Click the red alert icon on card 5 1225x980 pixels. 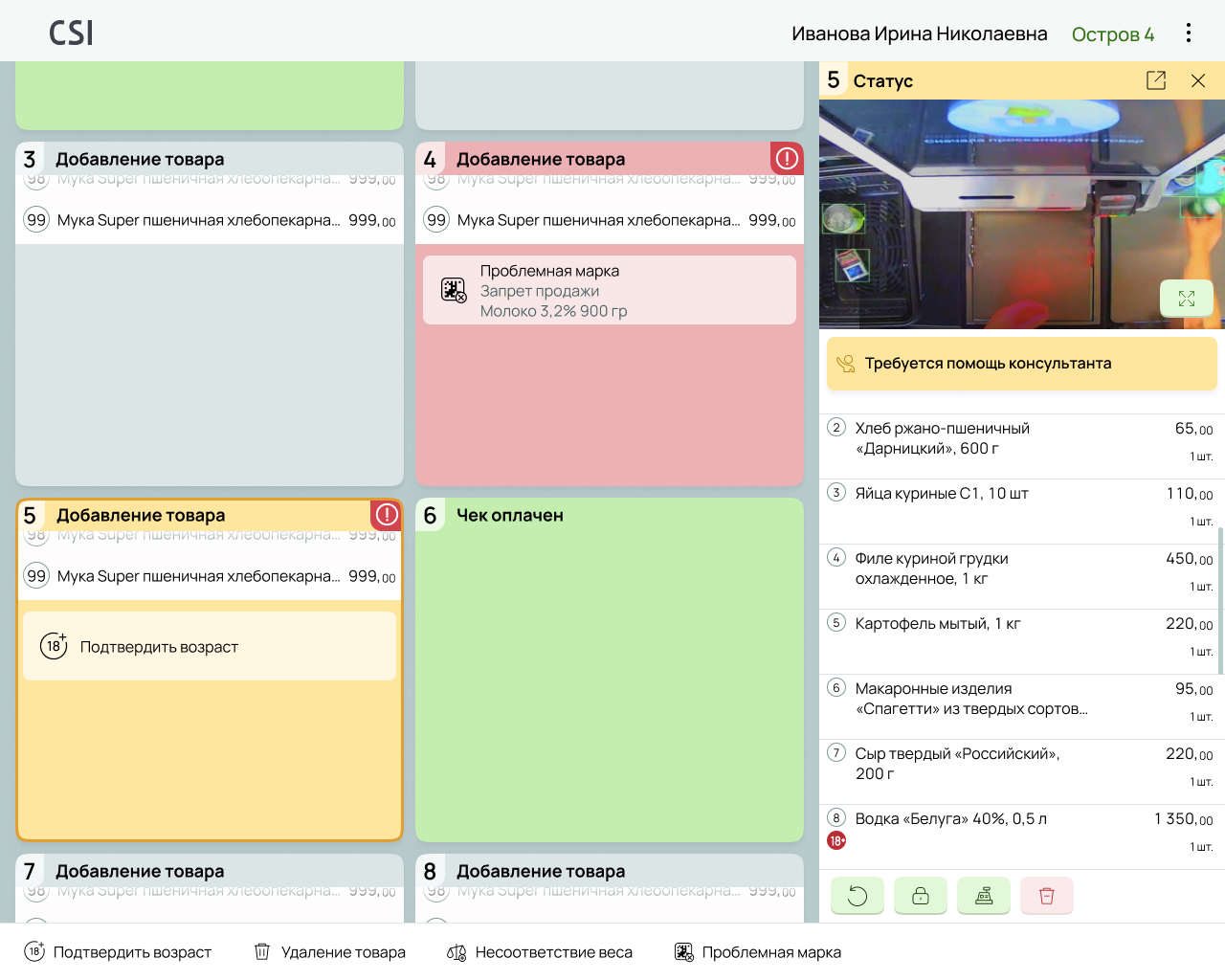pyautogui.click(x=387, y=515)
